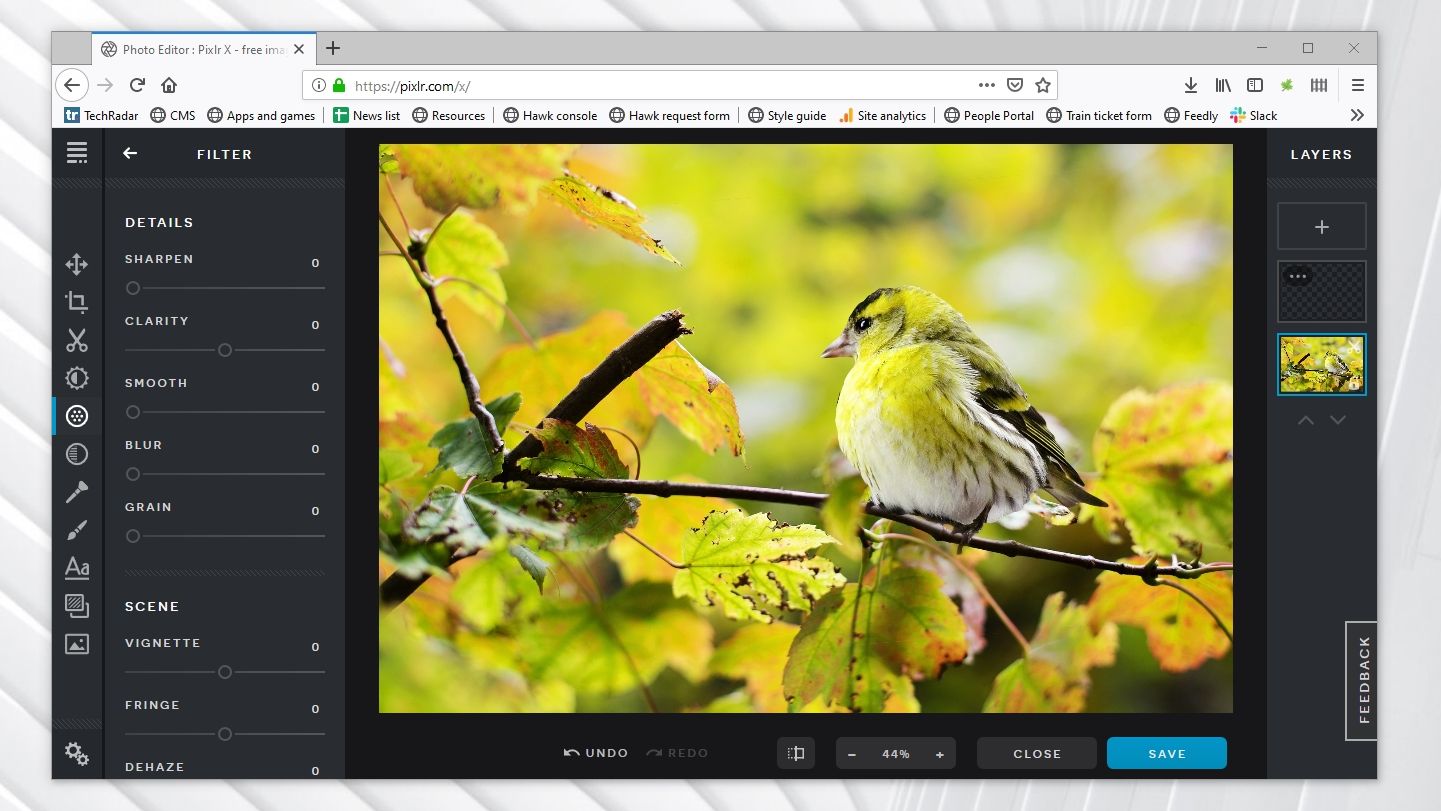Expand the top-left hamburger menu
The height and width of the screenshot is (811, 1441).
pyautogui.click(x=77, y=152)
